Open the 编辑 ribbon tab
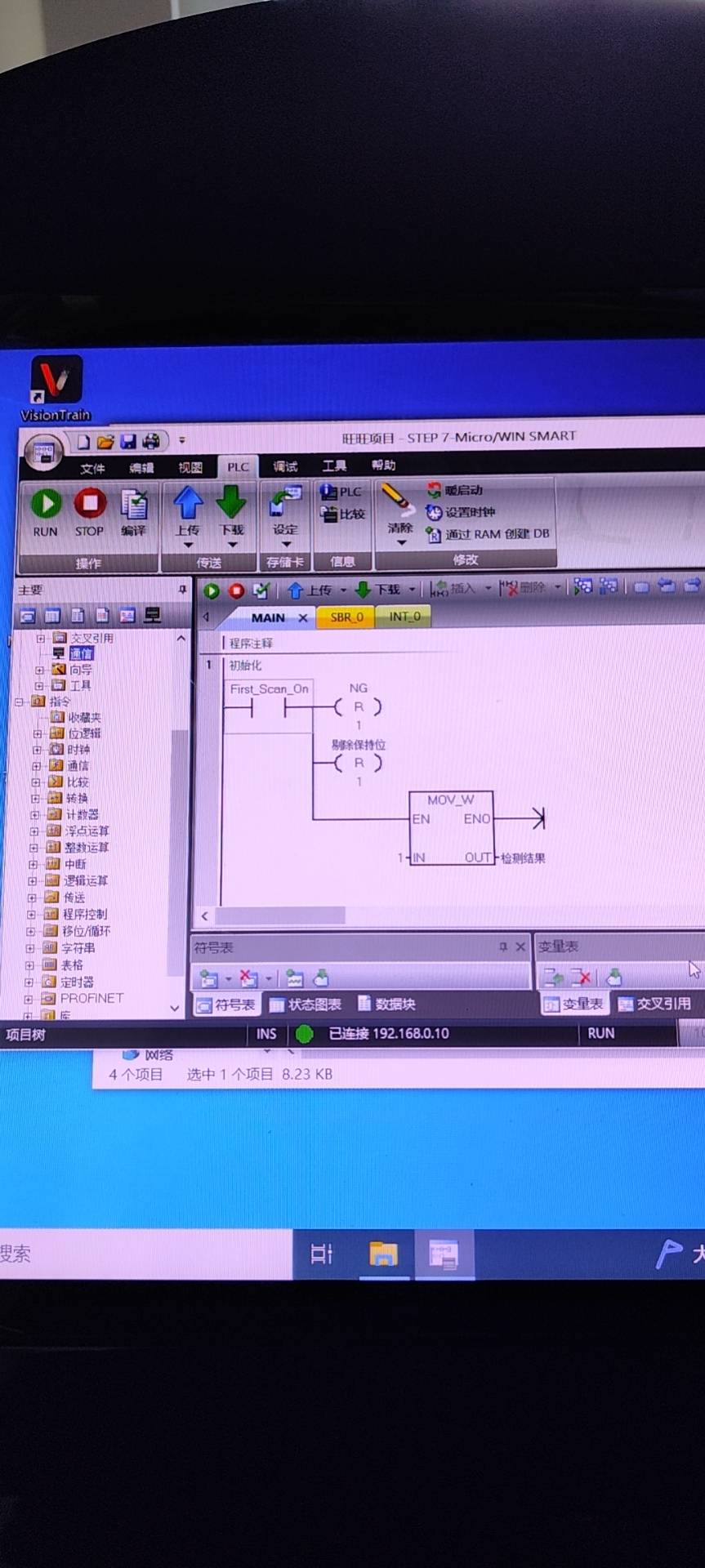The width and height of the screenshot is (705, 1568). click(x=141, y=468)
